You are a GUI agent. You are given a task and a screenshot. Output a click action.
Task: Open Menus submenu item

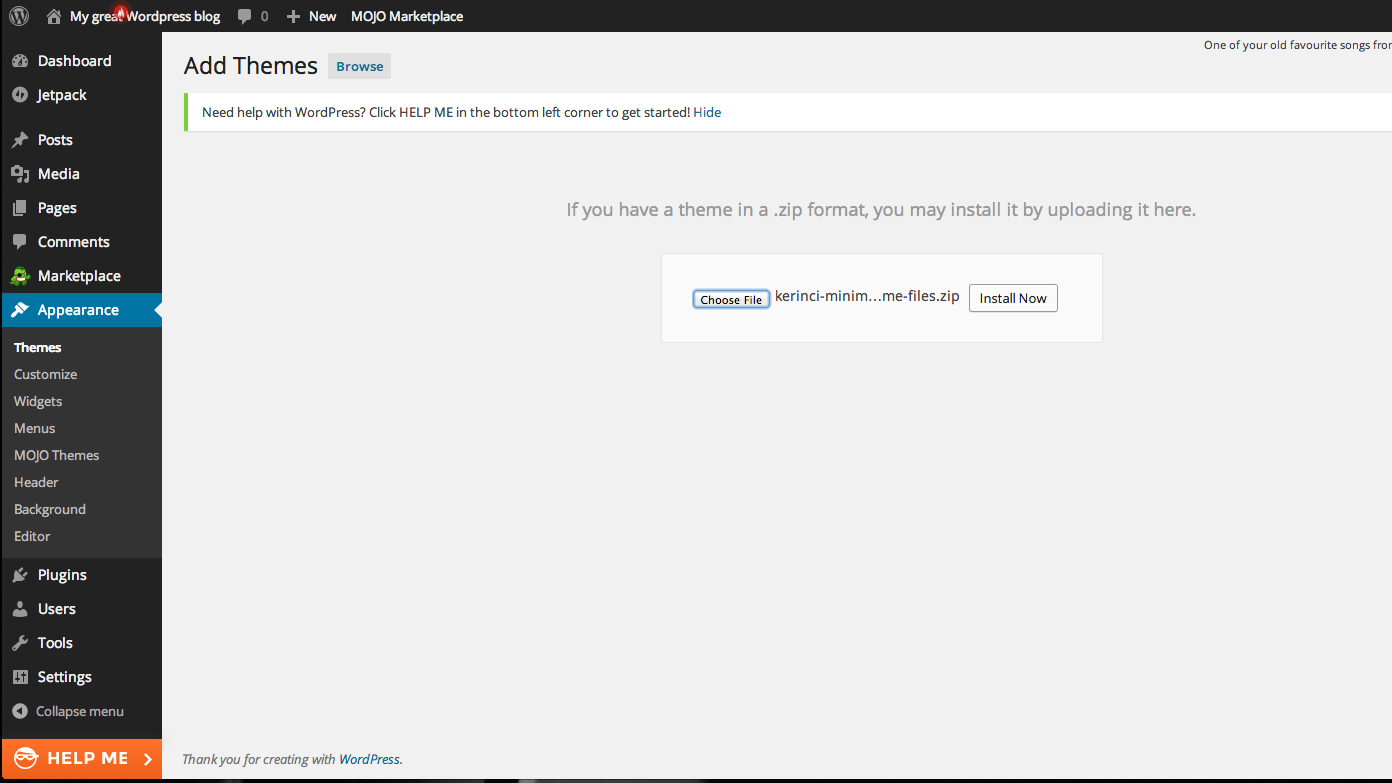click(x=34, y=428)
